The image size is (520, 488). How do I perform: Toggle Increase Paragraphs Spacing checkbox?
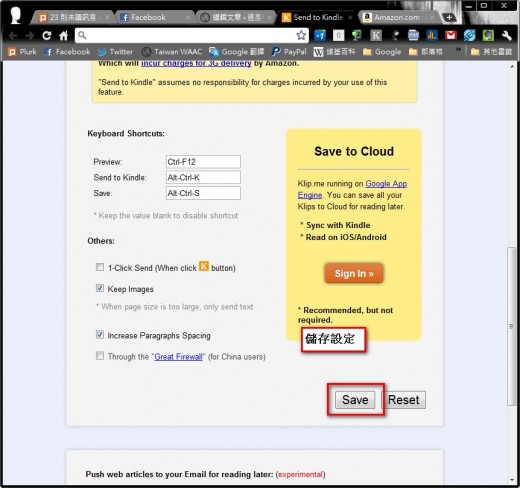pyautogui.click(x=100, y=334)
